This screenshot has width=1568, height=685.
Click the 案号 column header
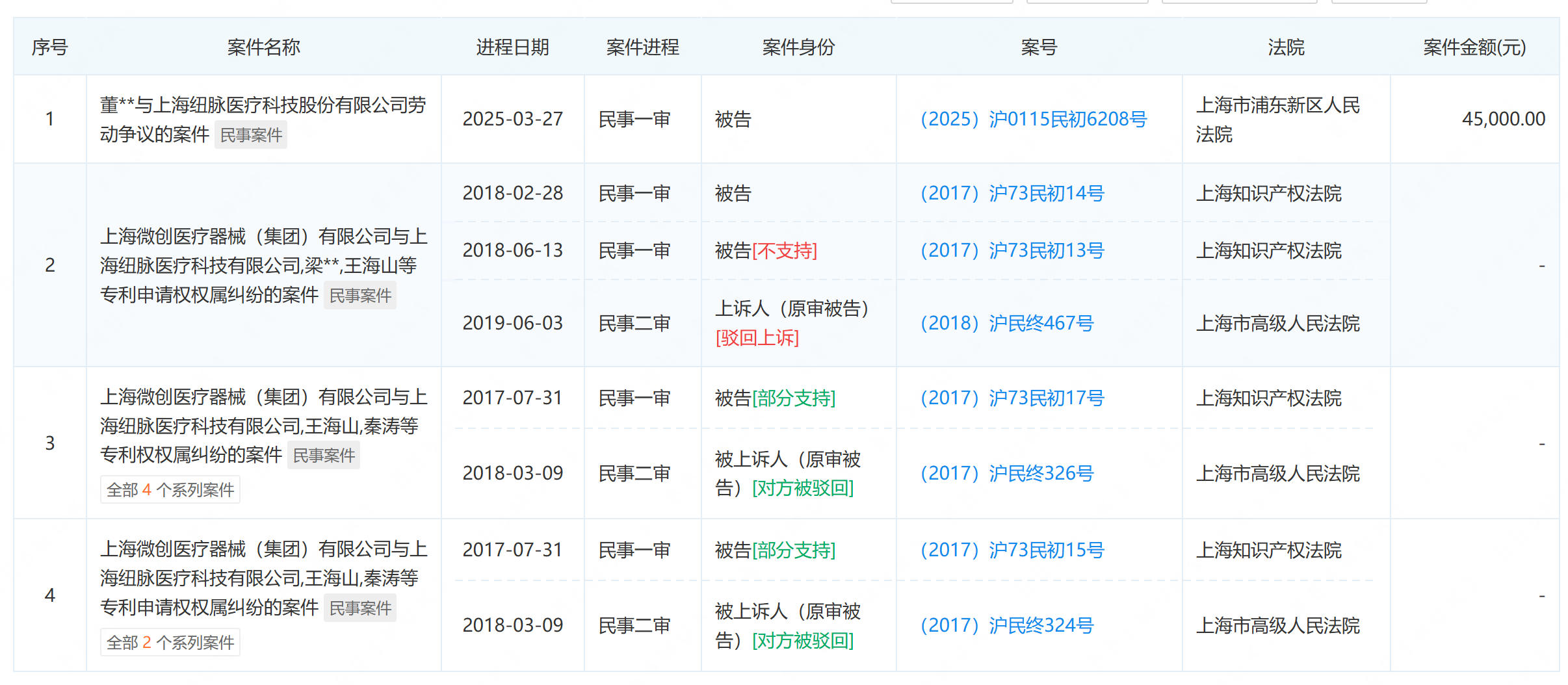(x=1039, y=47)
